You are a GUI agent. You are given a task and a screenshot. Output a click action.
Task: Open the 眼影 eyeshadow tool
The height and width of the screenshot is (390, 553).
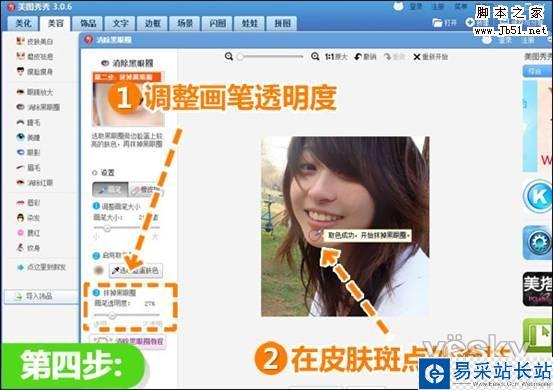point(29,152)
